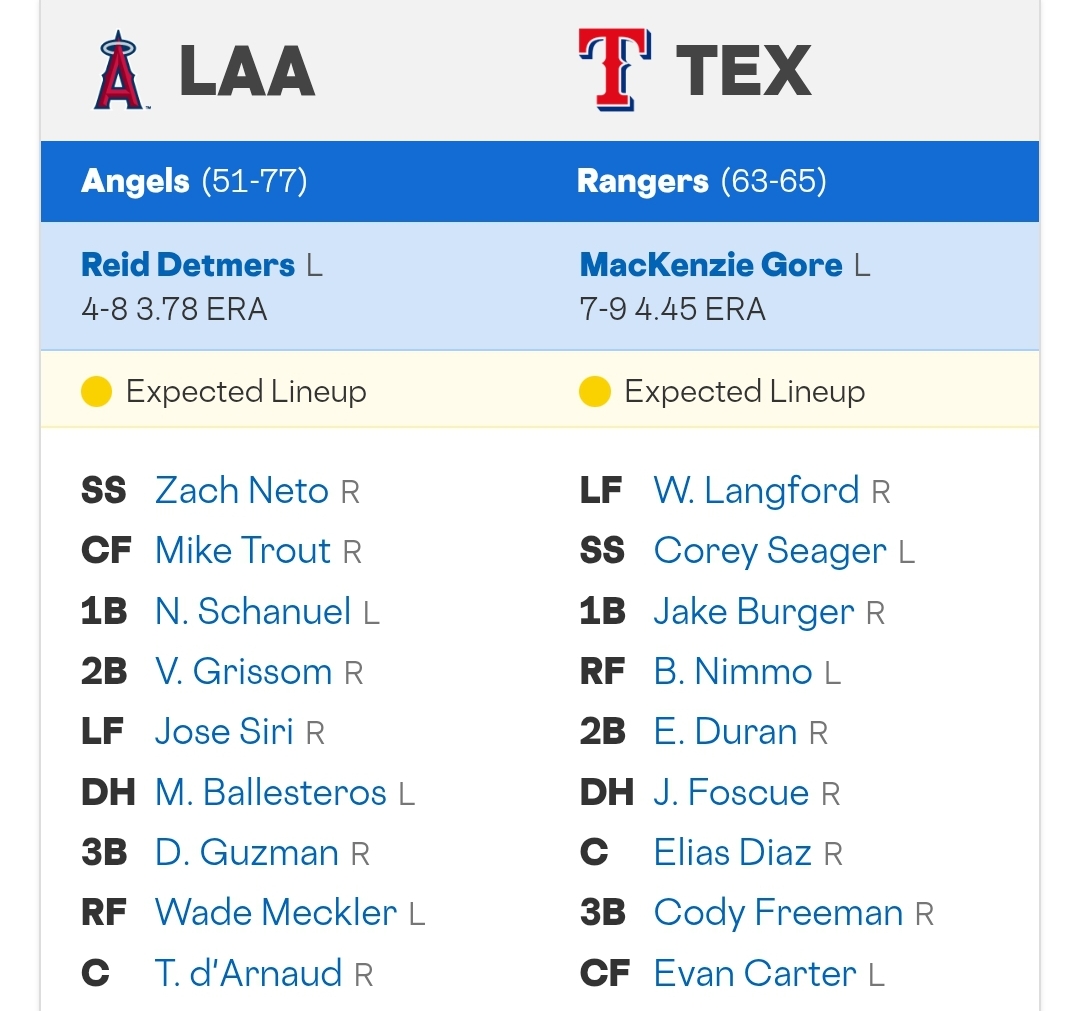Open Mike Trout player page
This screenshot has width=1080, height=1011.
point(243,551)
